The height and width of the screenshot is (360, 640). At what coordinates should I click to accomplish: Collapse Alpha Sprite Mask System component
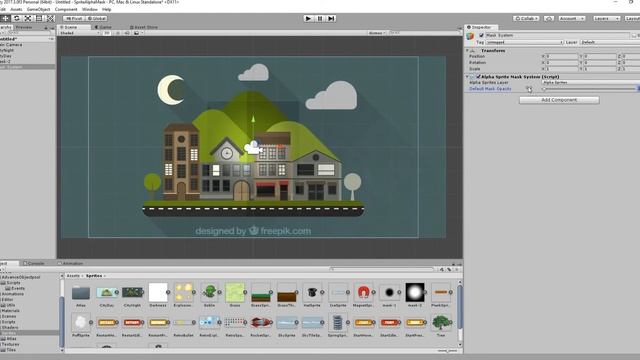(467, 76)
